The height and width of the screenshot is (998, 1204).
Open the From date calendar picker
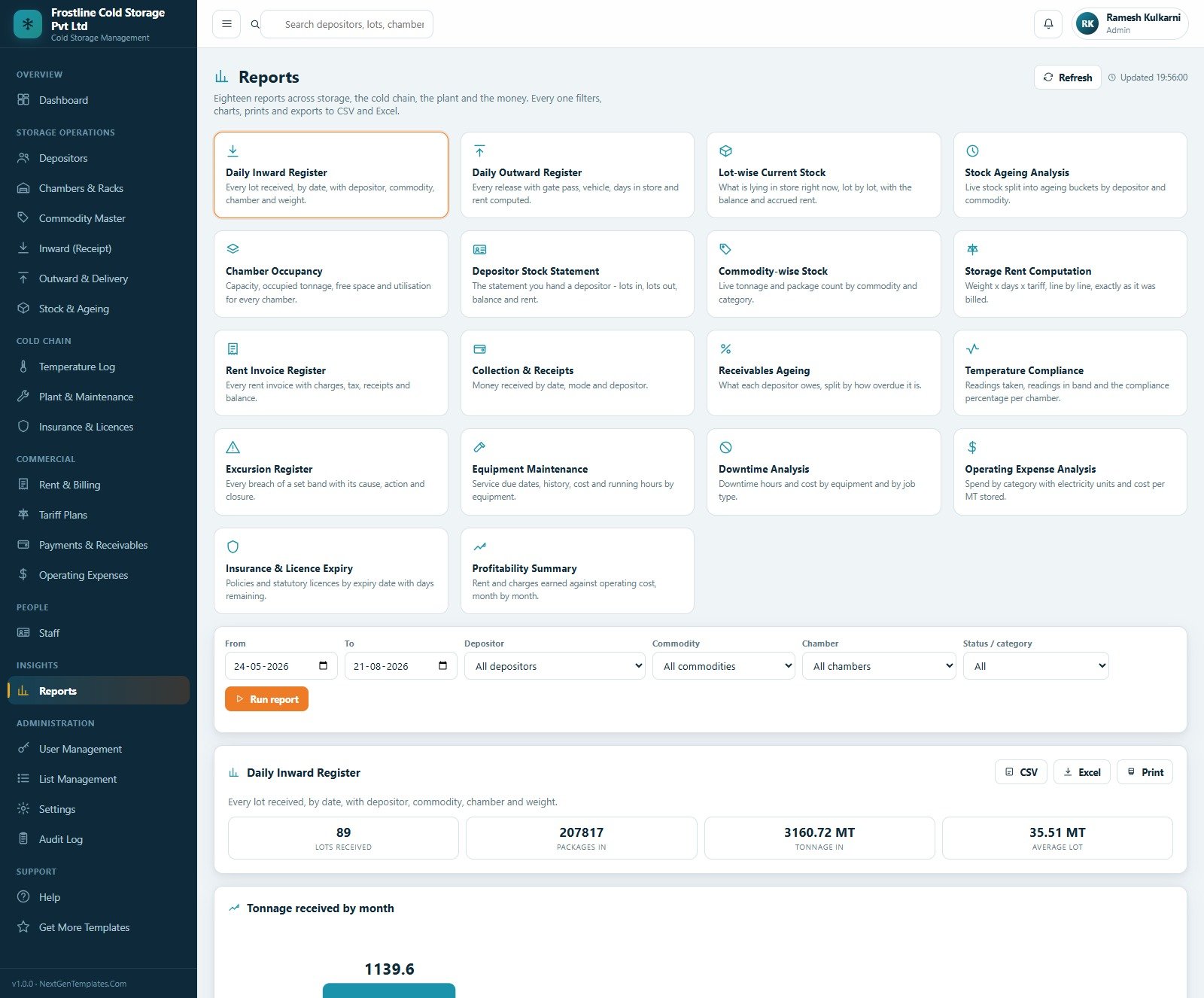coord(323,665)
